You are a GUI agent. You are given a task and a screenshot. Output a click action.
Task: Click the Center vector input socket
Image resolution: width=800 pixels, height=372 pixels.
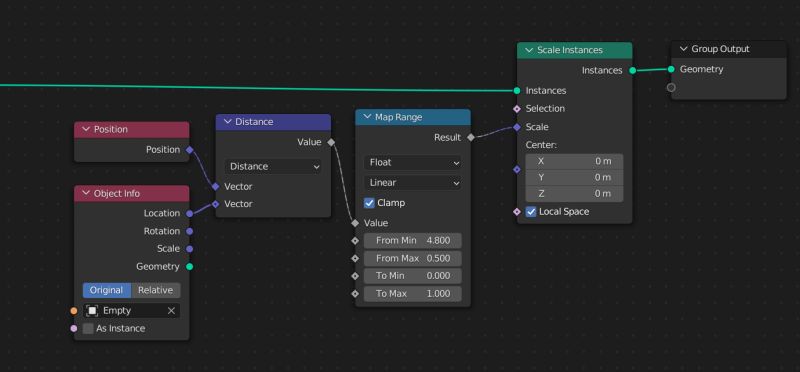[517, 169]
